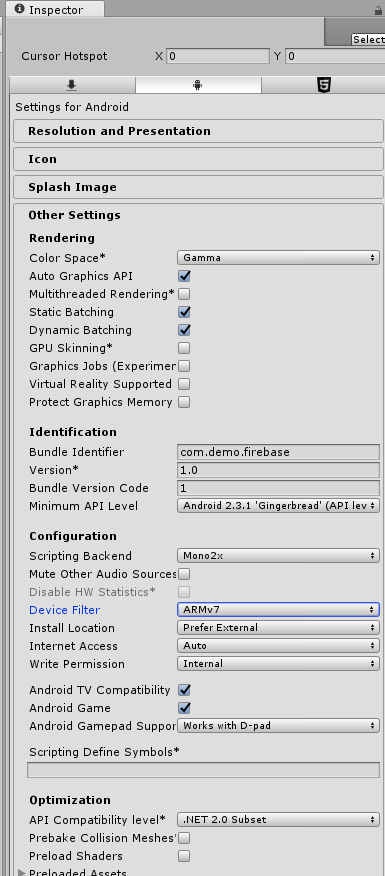The height and width of the screenshot is (876, 385).
Task: Check Virtual Reality Supported
Action: (184, 384)
